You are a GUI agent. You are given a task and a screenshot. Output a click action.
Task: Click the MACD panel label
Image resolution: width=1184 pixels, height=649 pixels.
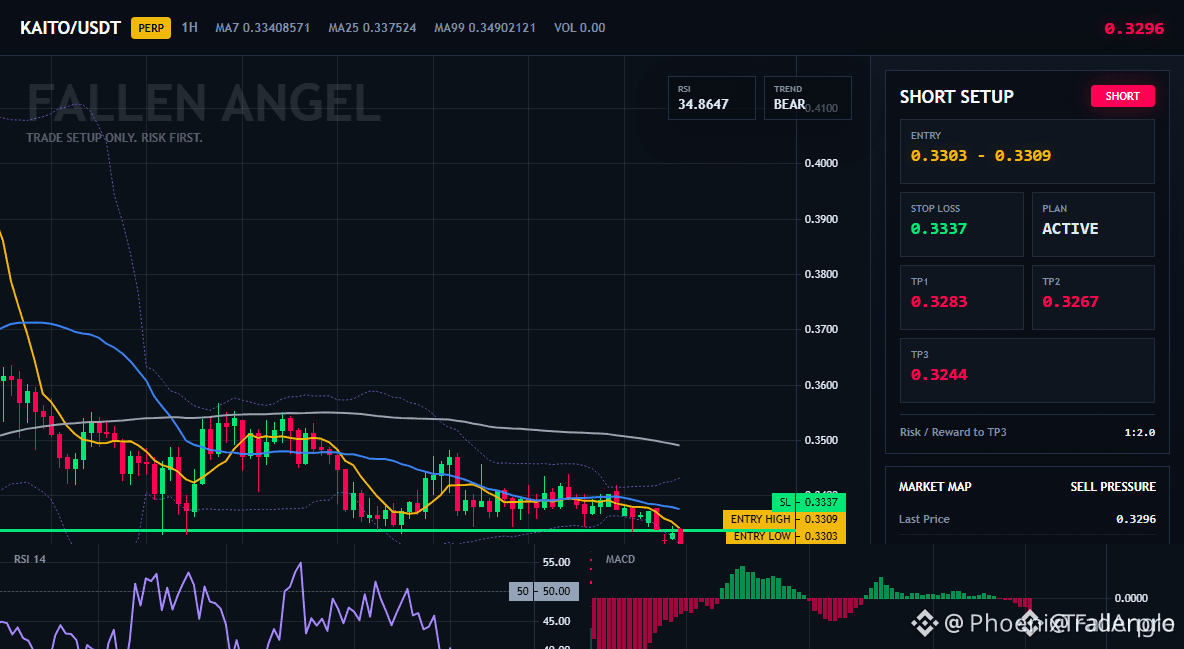[x=620, y=559]
